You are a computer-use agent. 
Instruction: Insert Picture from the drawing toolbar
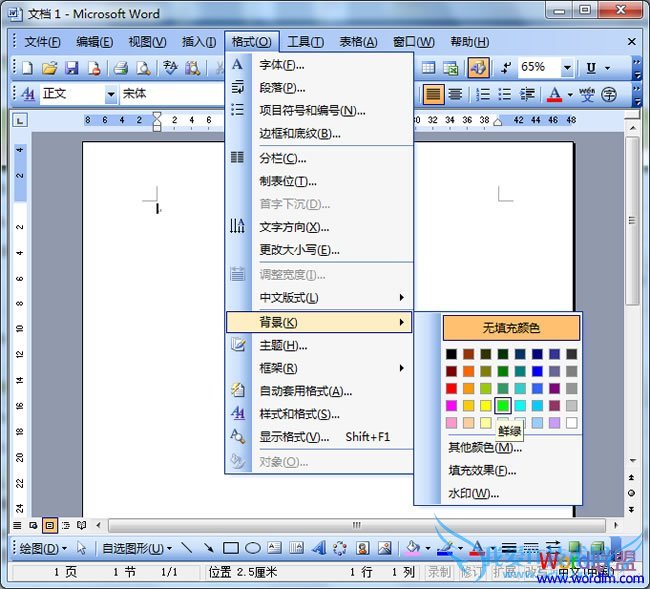[x=385, y=548]
